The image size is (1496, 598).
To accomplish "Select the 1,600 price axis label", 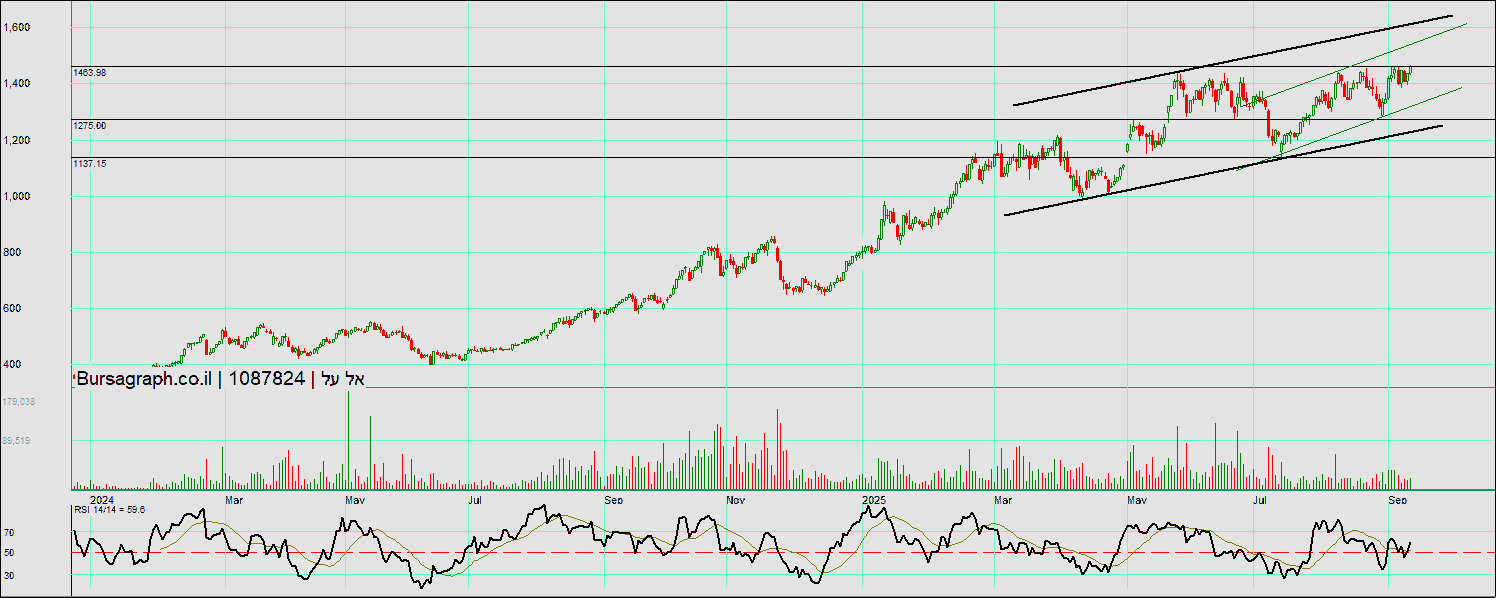I will click(17, 28).
